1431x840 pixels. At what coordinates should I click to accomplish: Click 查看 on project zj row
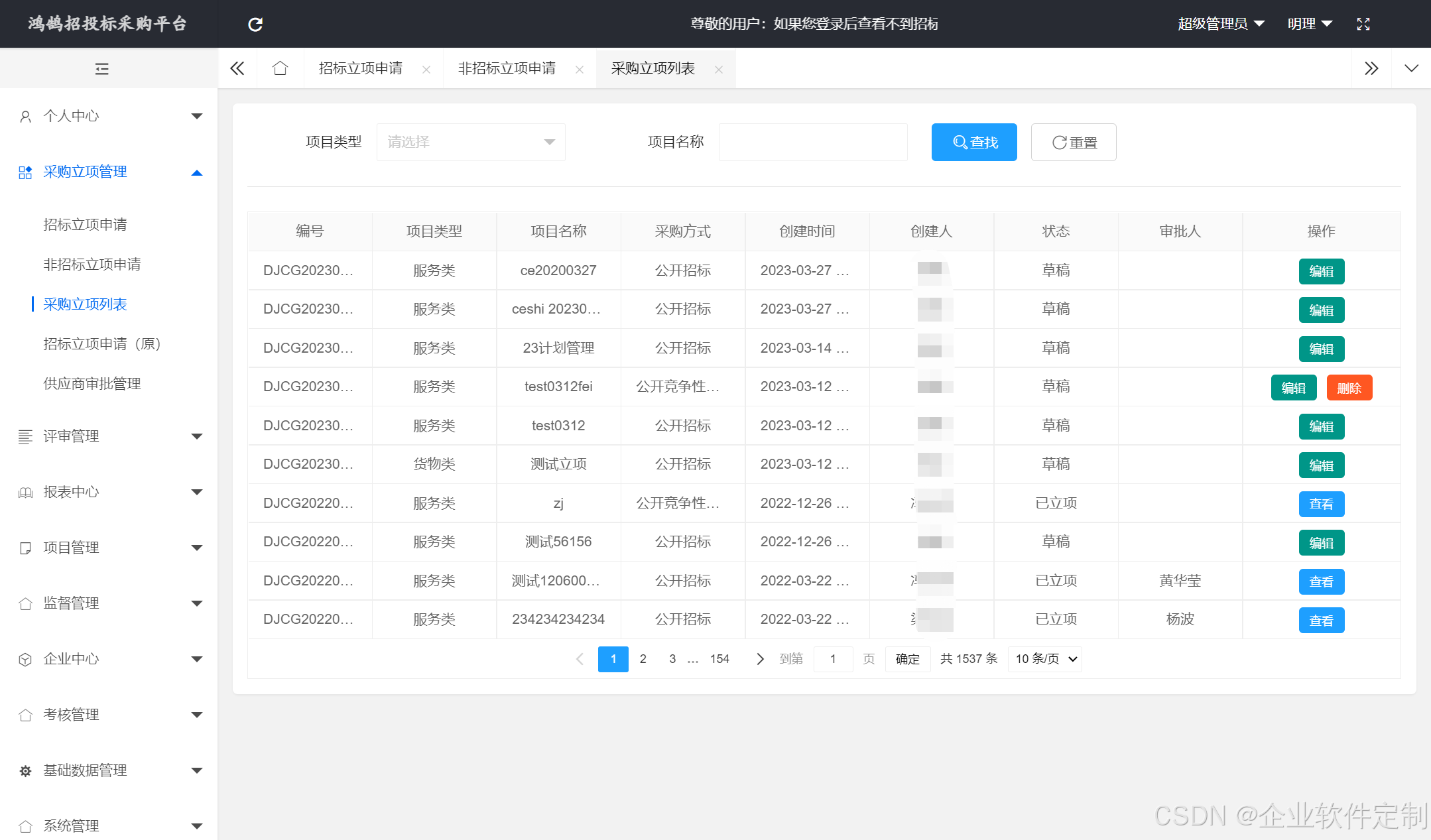tap(1322, 503)
